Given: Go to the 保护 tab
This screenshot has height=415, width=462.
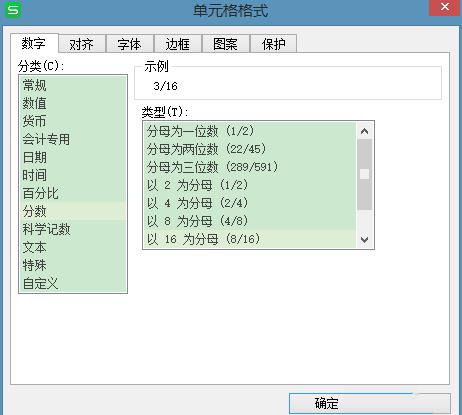Looking at the screenshot, I should coord(274,44).
